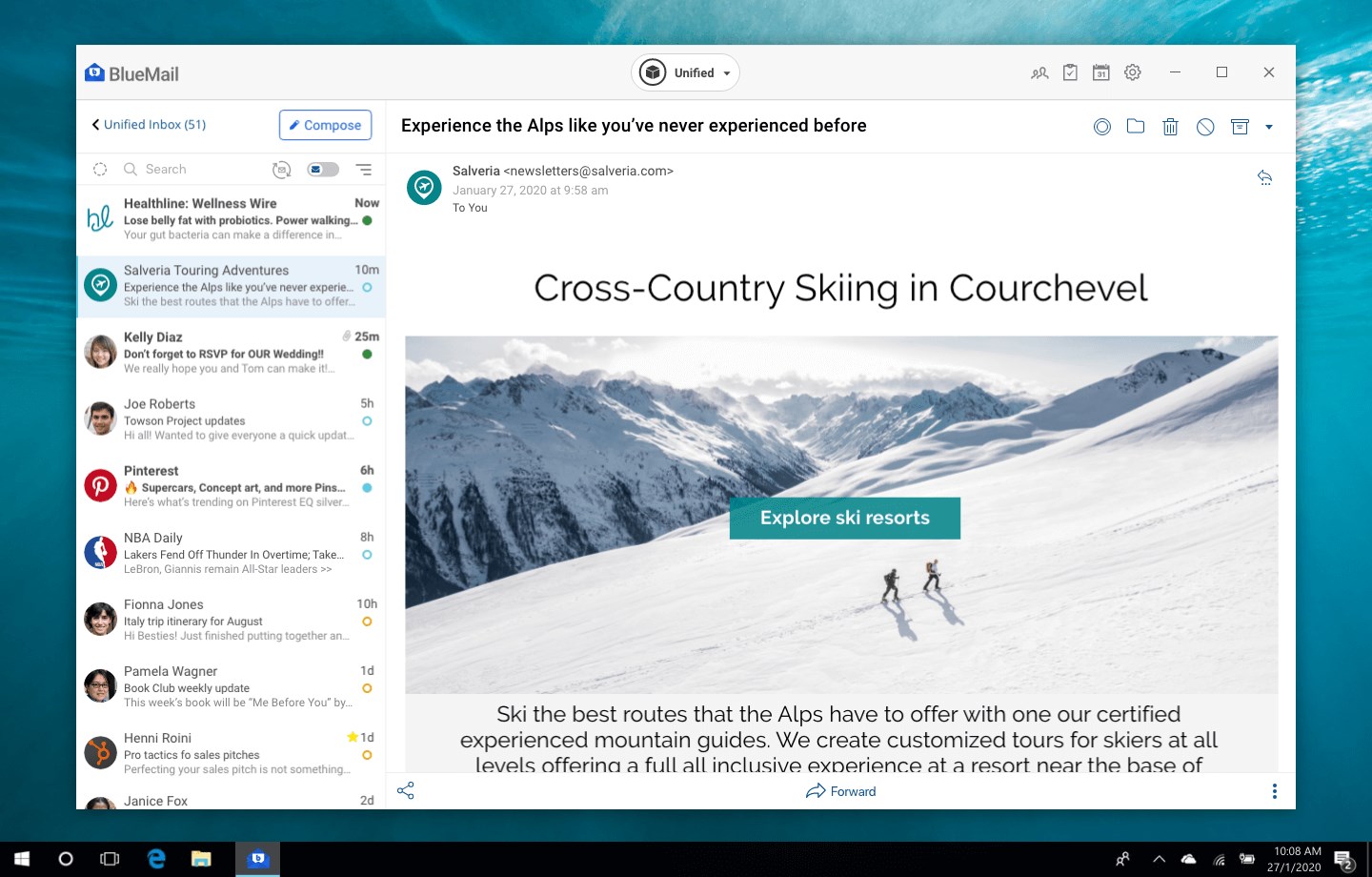Screen dimensions: 1372x877
Task: Open Cortana search circle on taskbar
Action: 66,859
